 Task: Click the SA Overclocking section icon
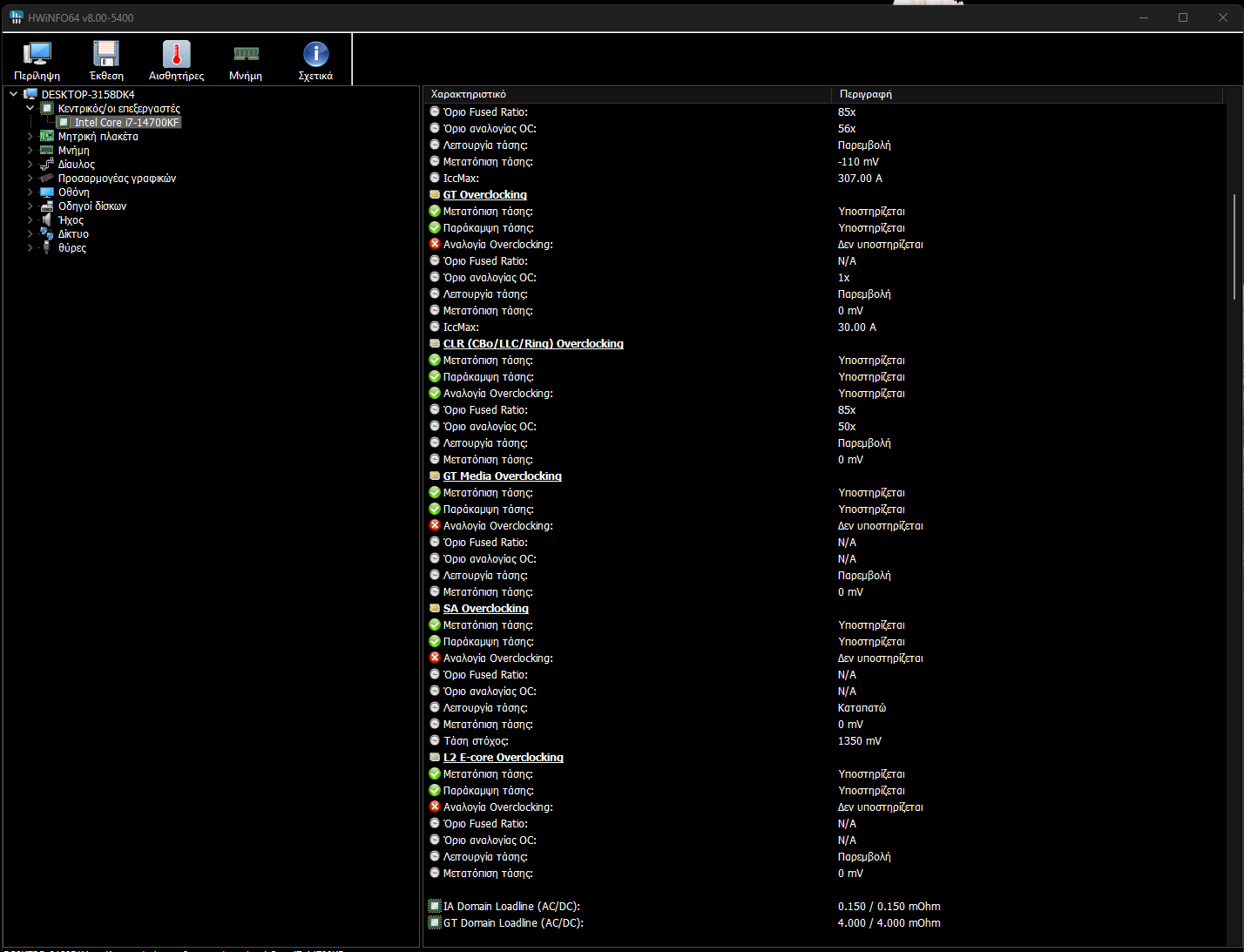point(435,609)
